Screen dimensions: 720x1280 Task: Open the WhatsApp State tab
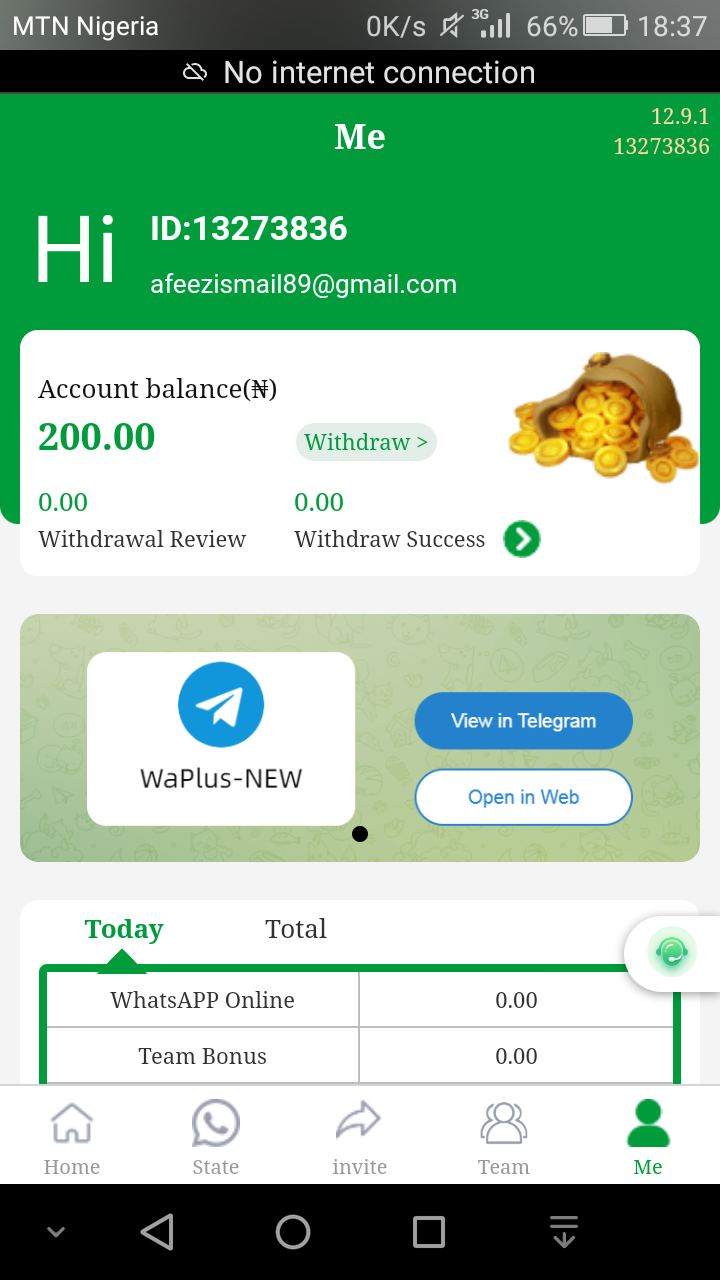coord(216,1123)
